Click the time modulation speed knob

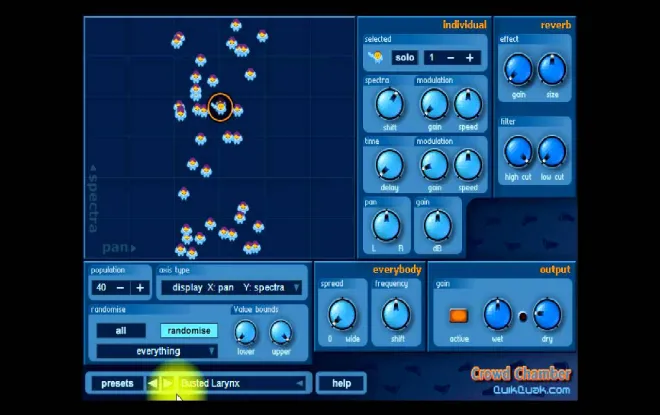468,165
